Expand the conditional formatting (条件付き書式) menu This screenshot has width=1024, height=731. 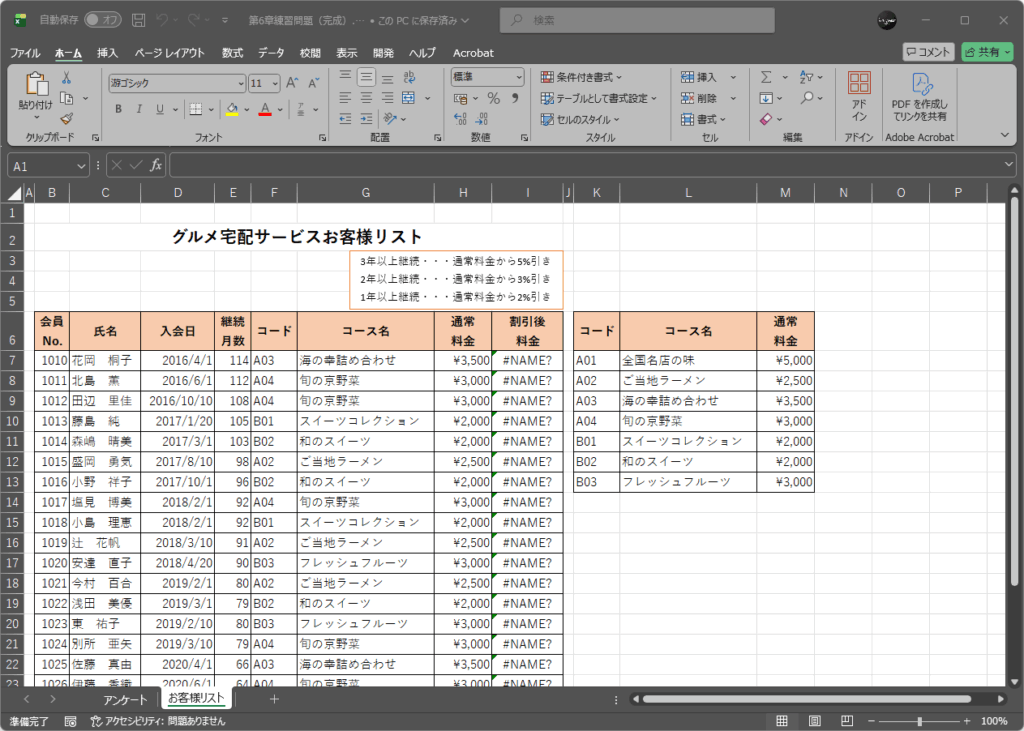582,77
